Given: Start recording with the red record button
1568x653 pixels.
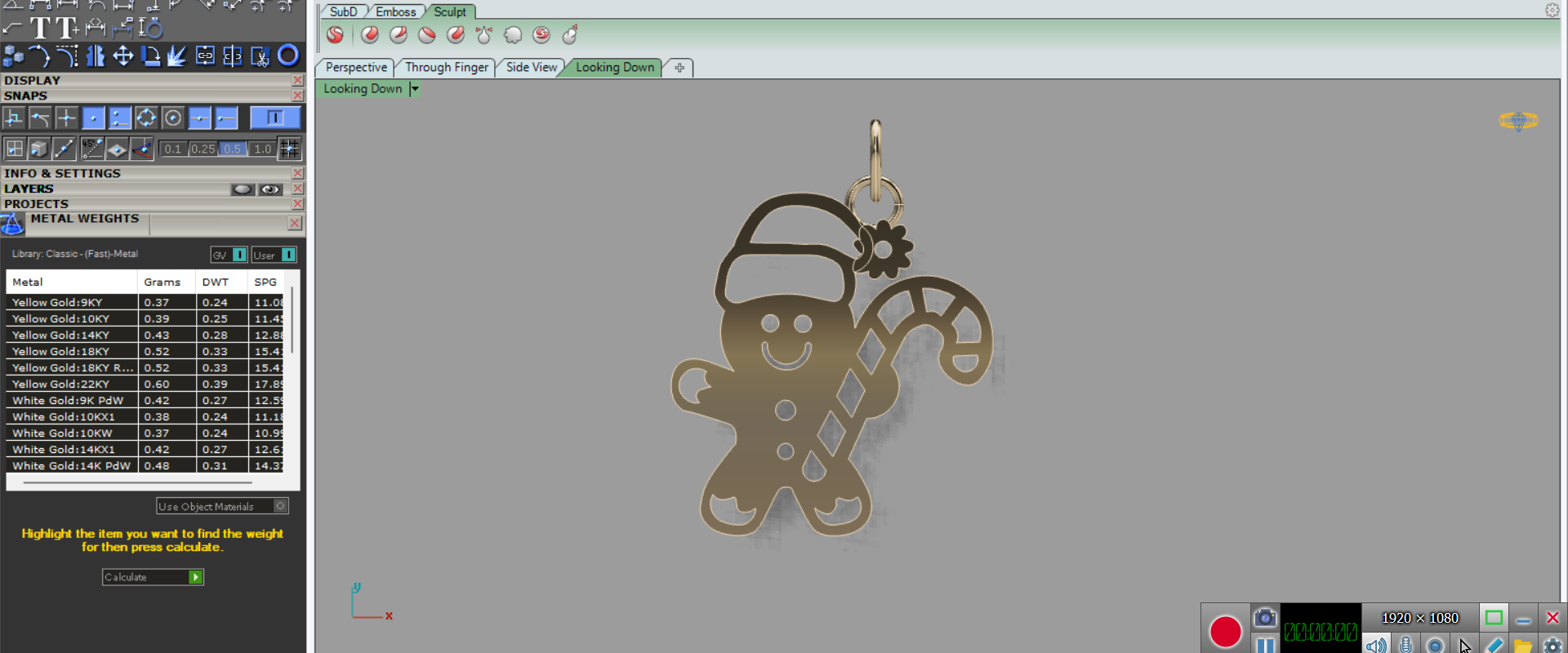Looking at the screenshot, I should point(1225,632).
